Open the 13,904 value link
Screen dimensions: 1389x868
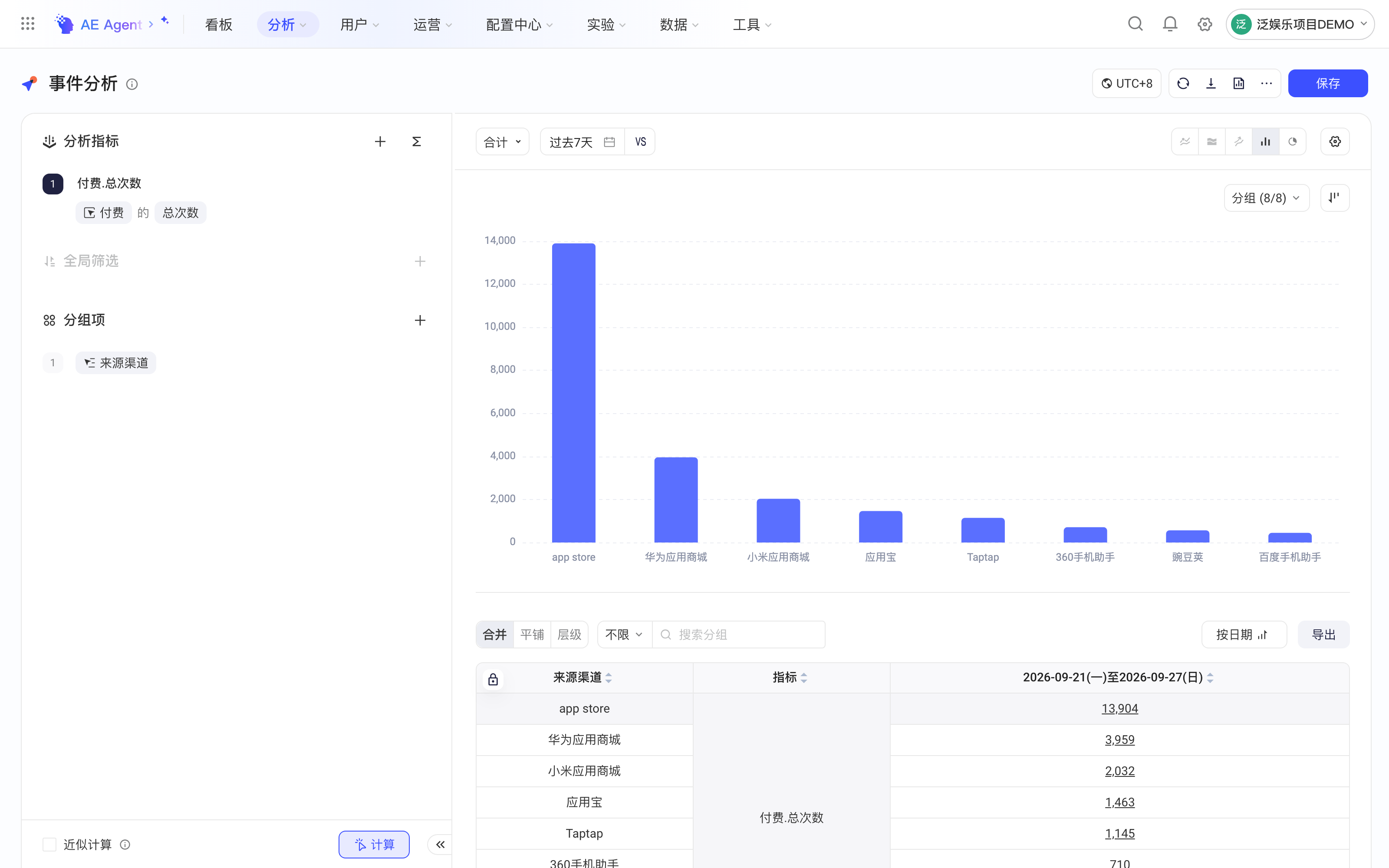(1119, 708)
